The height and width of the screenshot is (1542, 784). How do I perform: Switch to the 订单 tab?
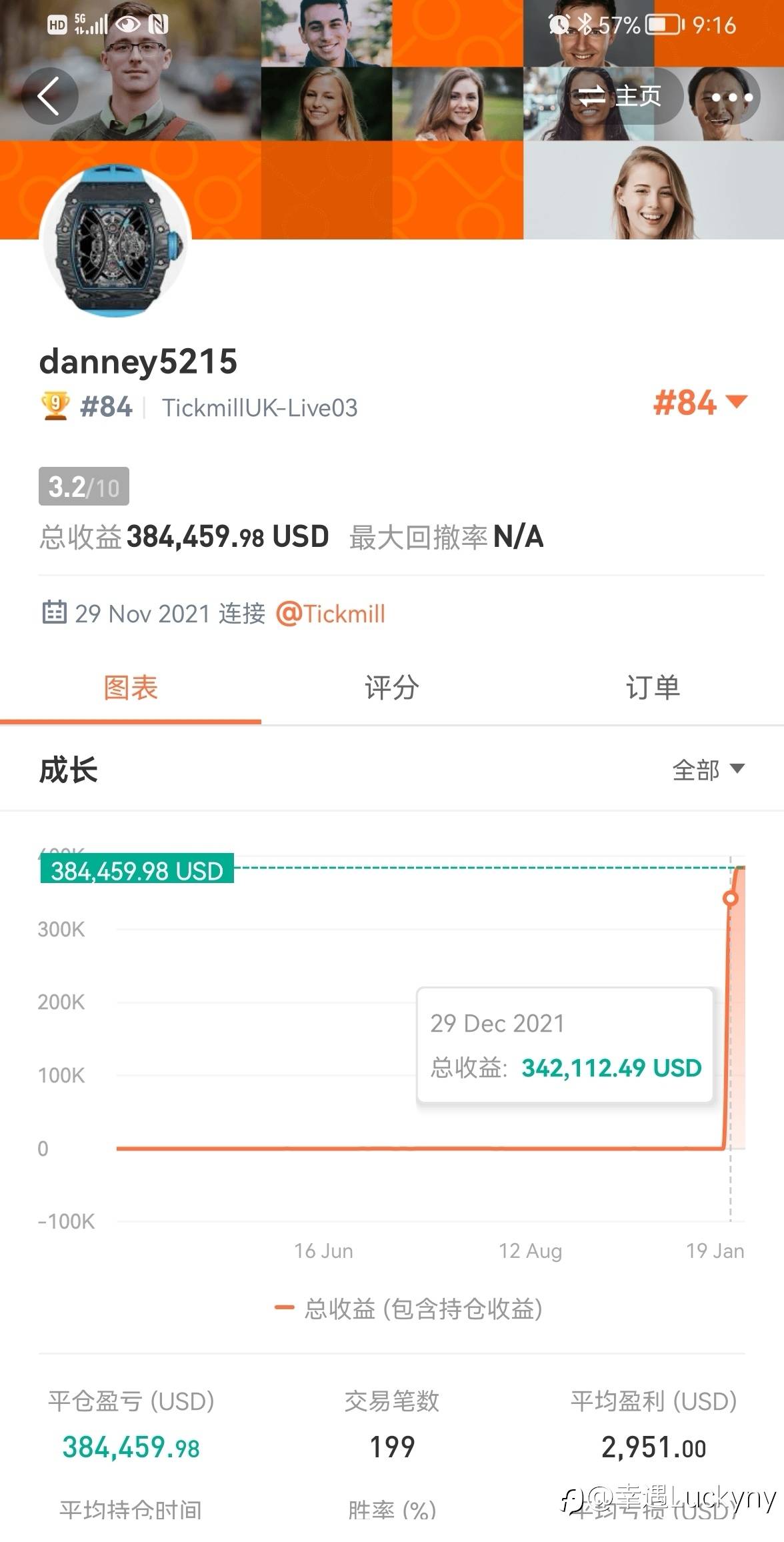[653, 688]
